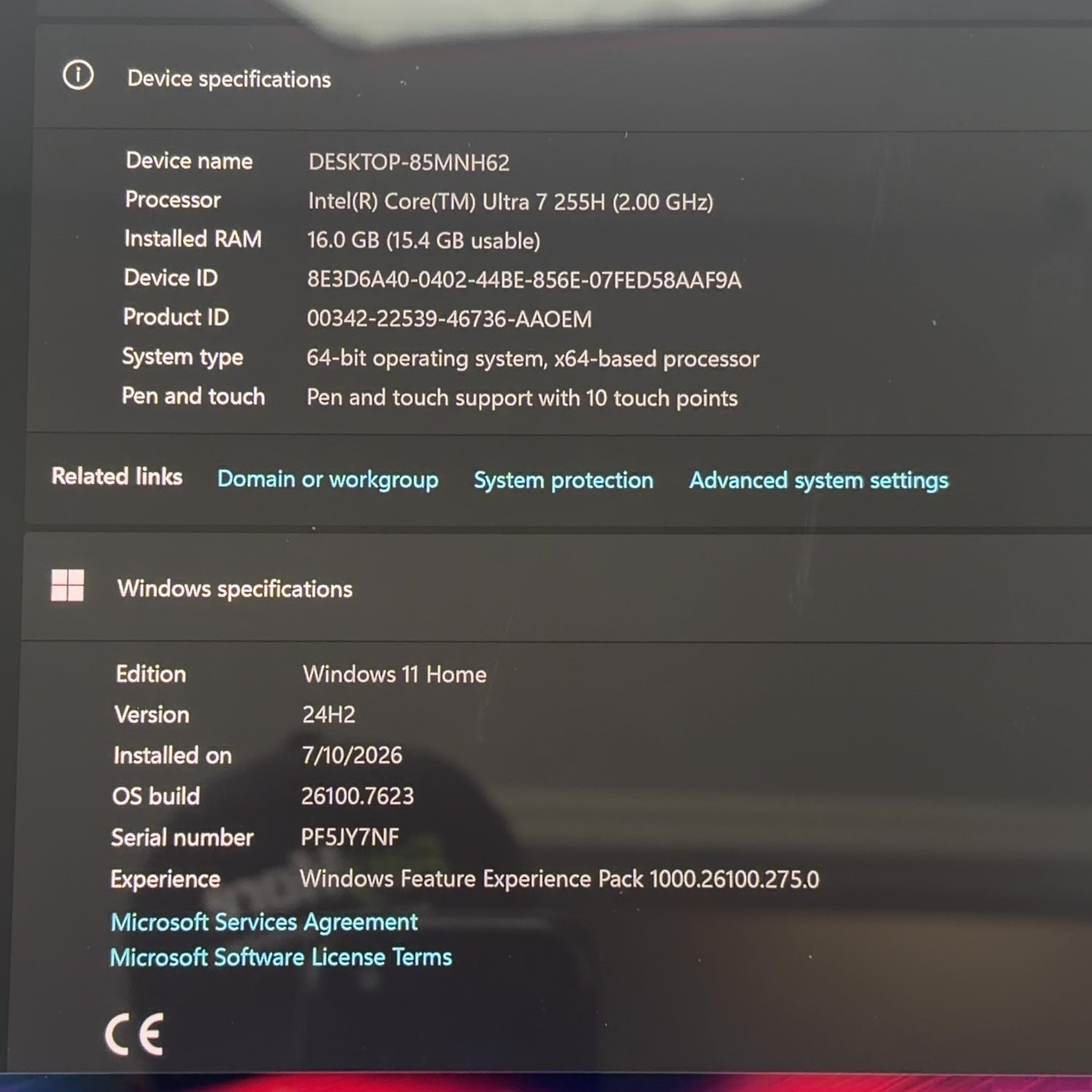Image resolution: width=1092 pixels, height=1092 pixels.
Task: Click the Device ID label
Action: [x=170, y=277]
